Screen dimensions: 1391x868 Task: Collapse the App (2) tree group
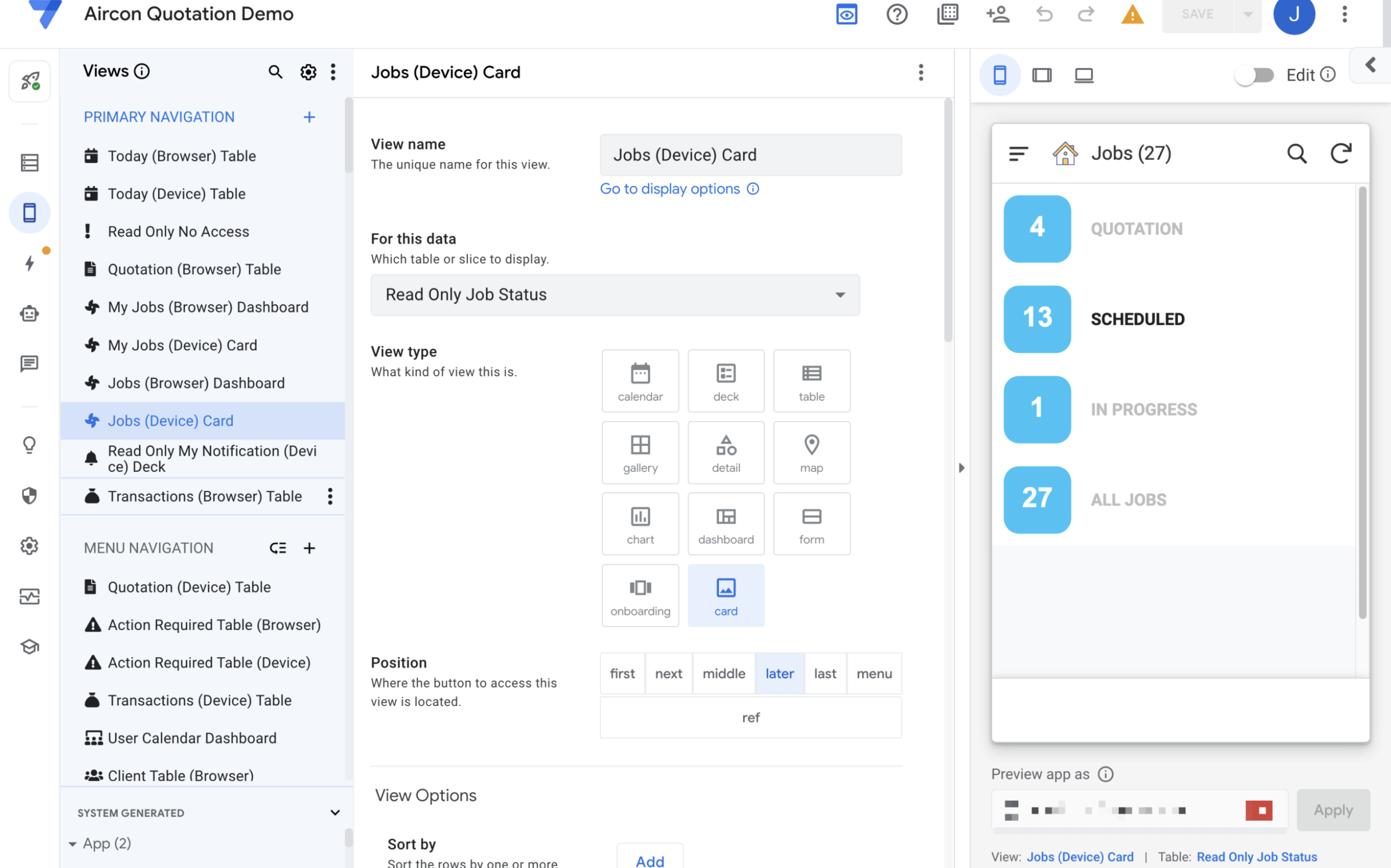(x=72, y=844)
